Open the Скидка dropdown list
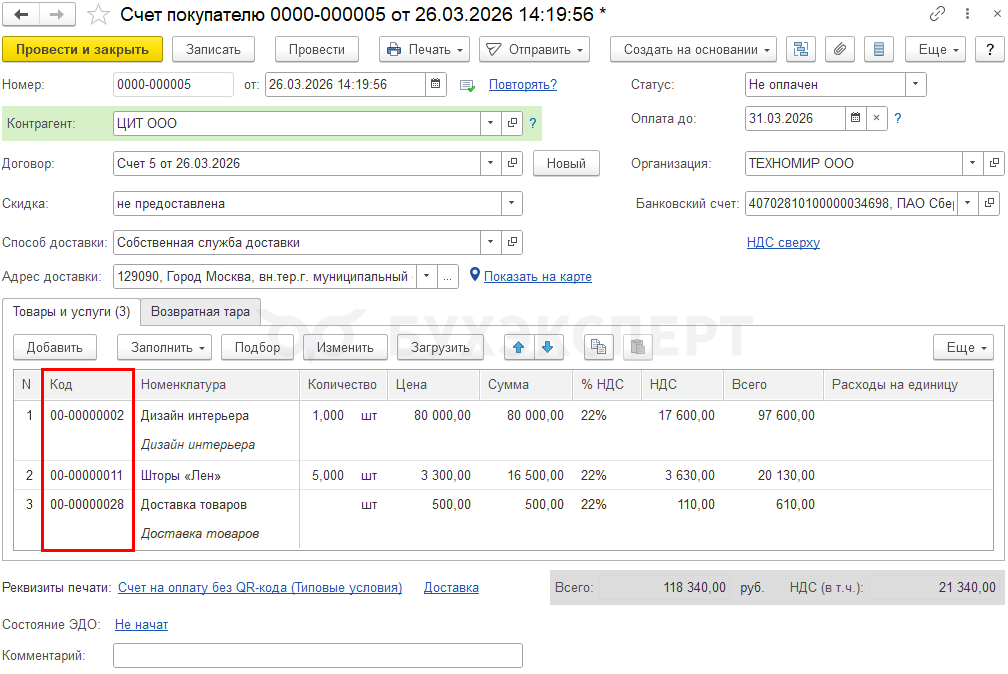The image size is (1008, 674). [x=511, y=203]
